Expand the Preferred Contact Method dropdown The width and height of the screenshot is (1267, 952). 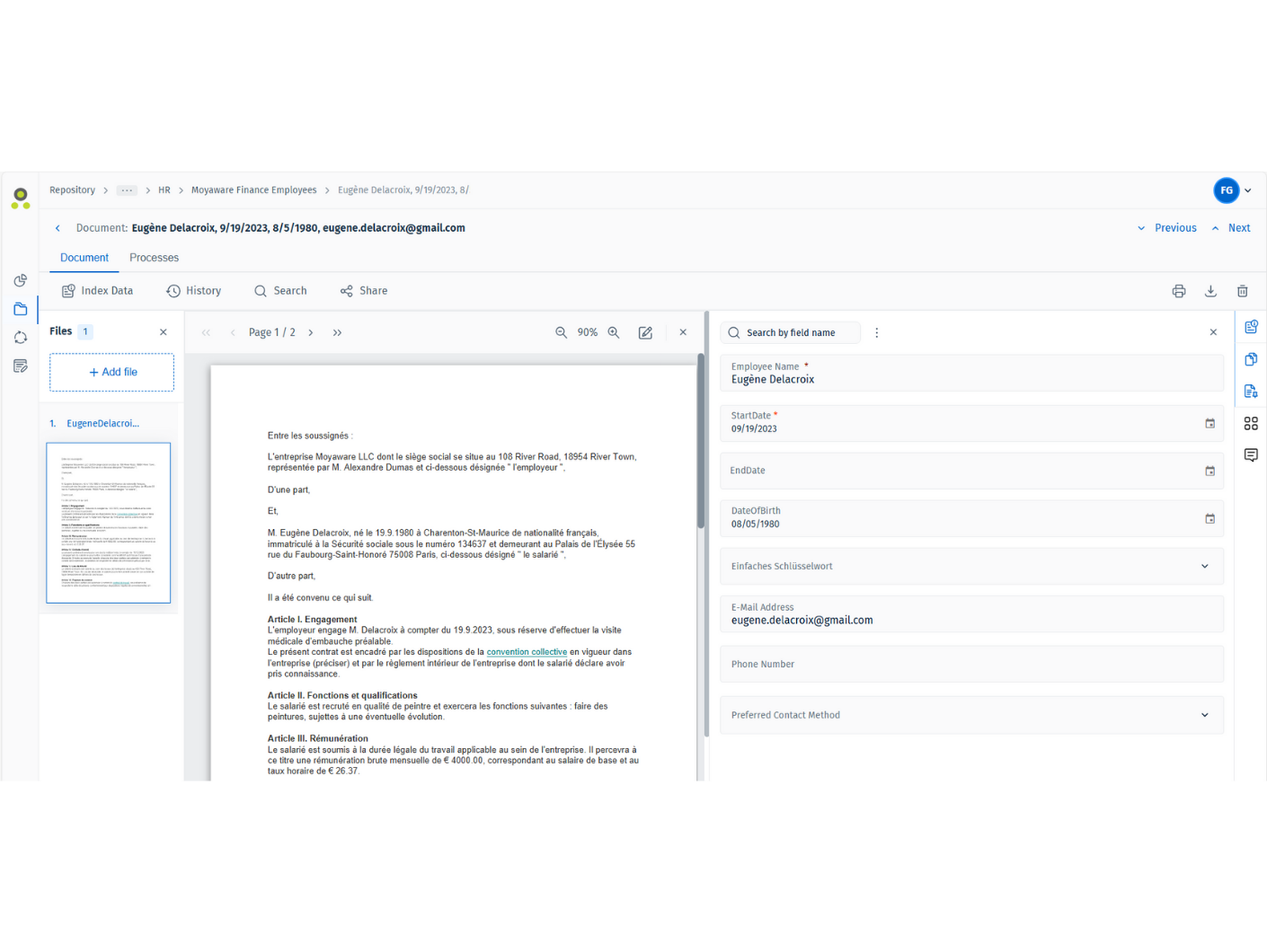pos(1205,715)
